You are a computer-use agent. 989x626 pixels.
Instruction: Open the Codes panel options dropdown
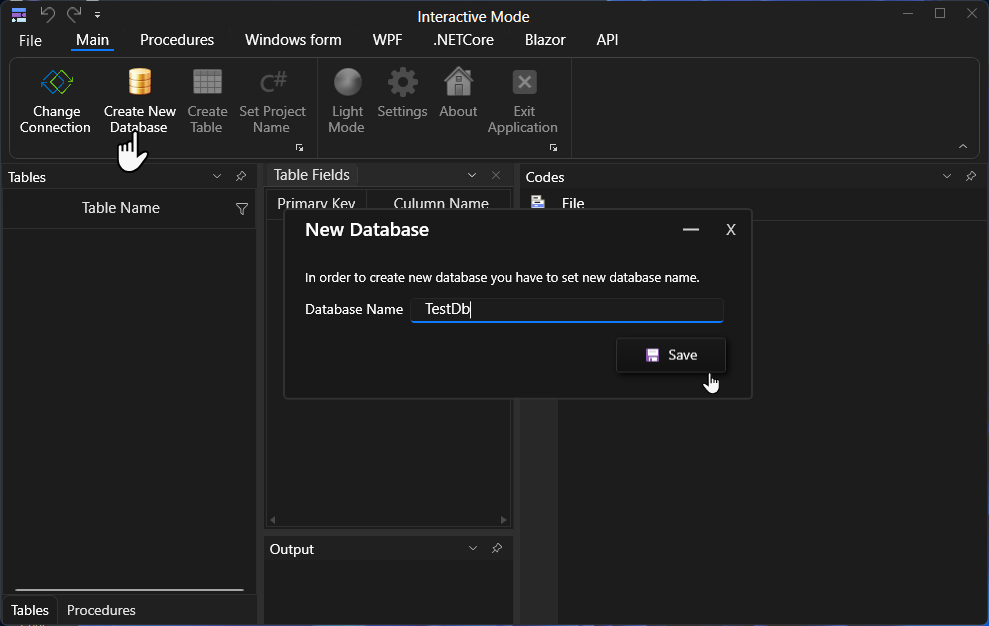pos(947,176)
